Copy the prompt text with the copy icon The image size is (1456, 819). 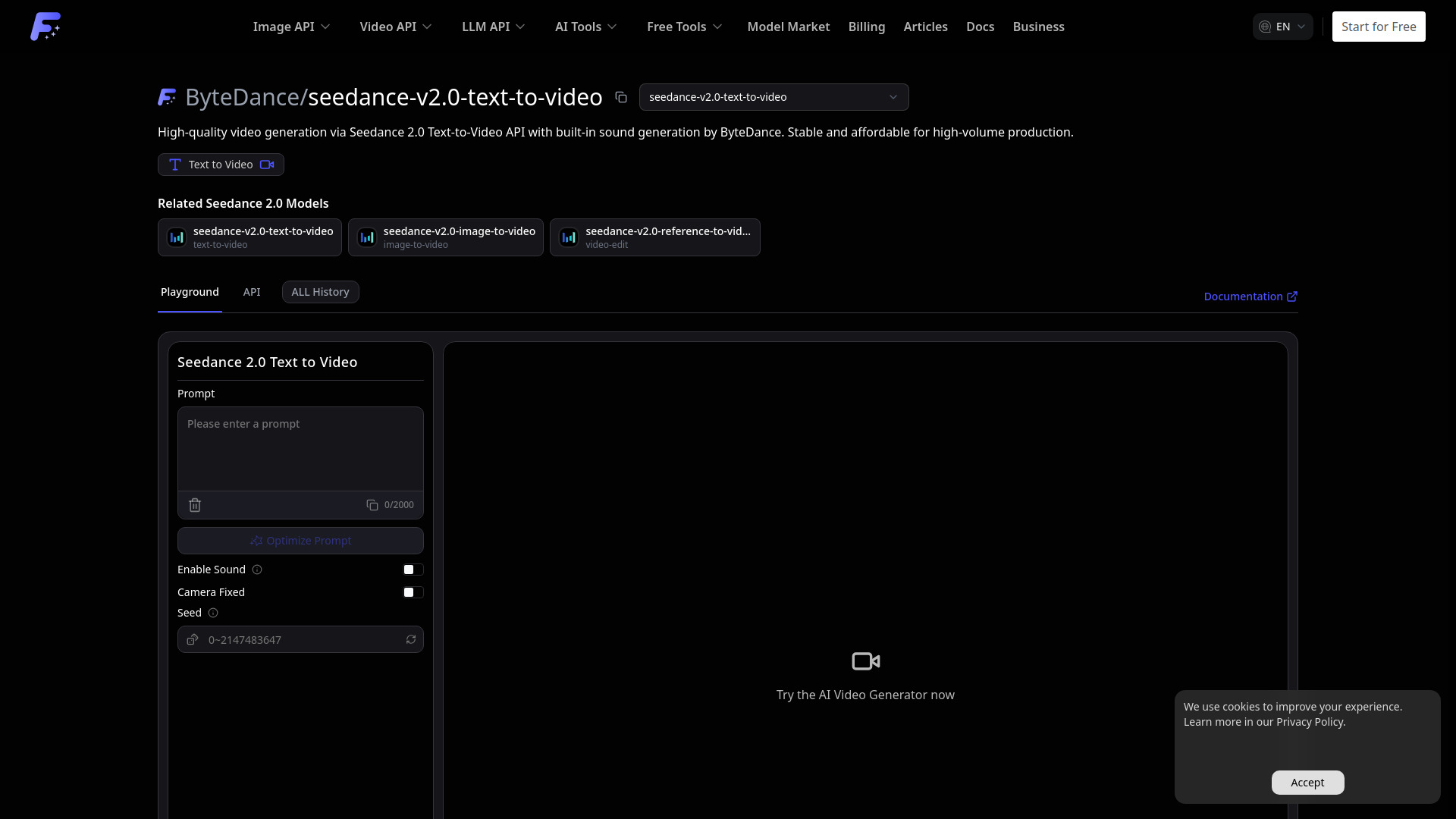(x=372, y=505)
